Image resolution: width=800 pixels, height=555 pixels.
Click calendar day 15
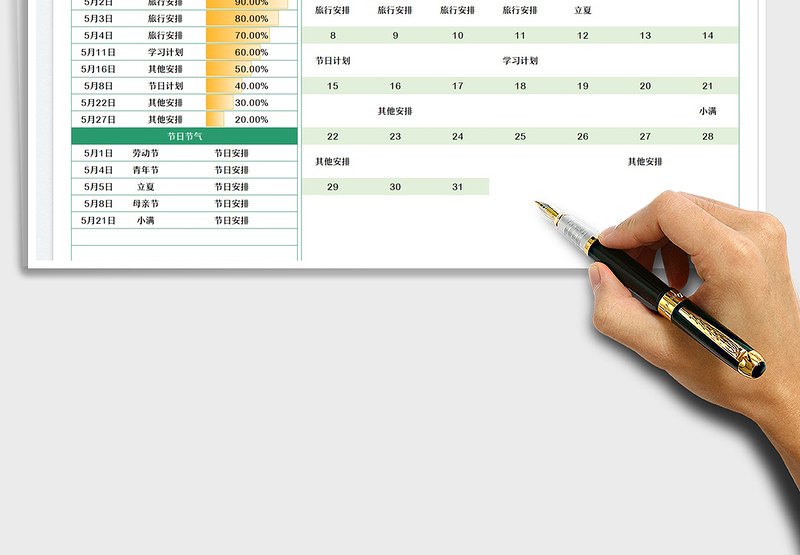tap(333, 86)
